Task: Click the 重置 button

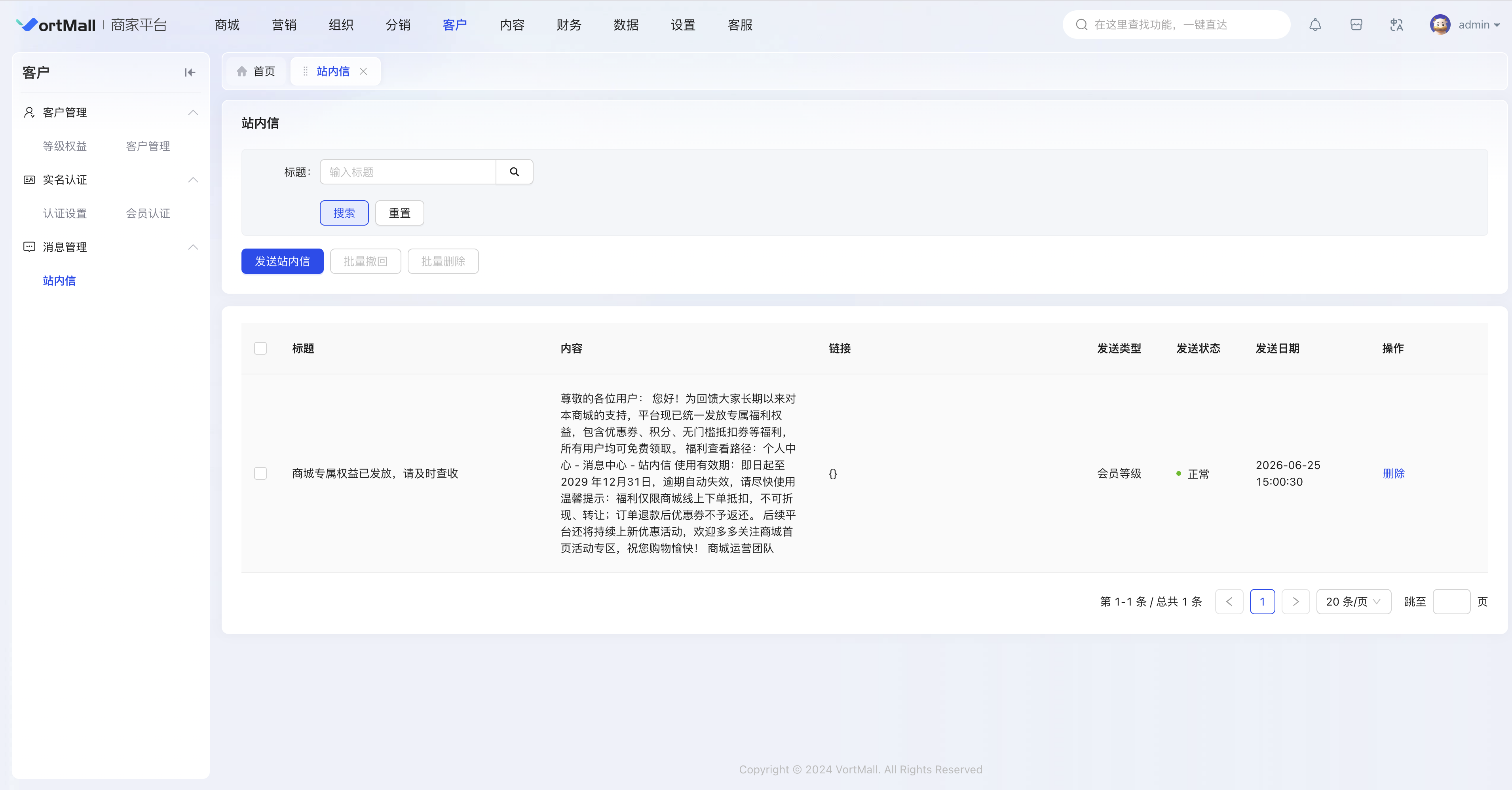Action: (x=400, y=213)
